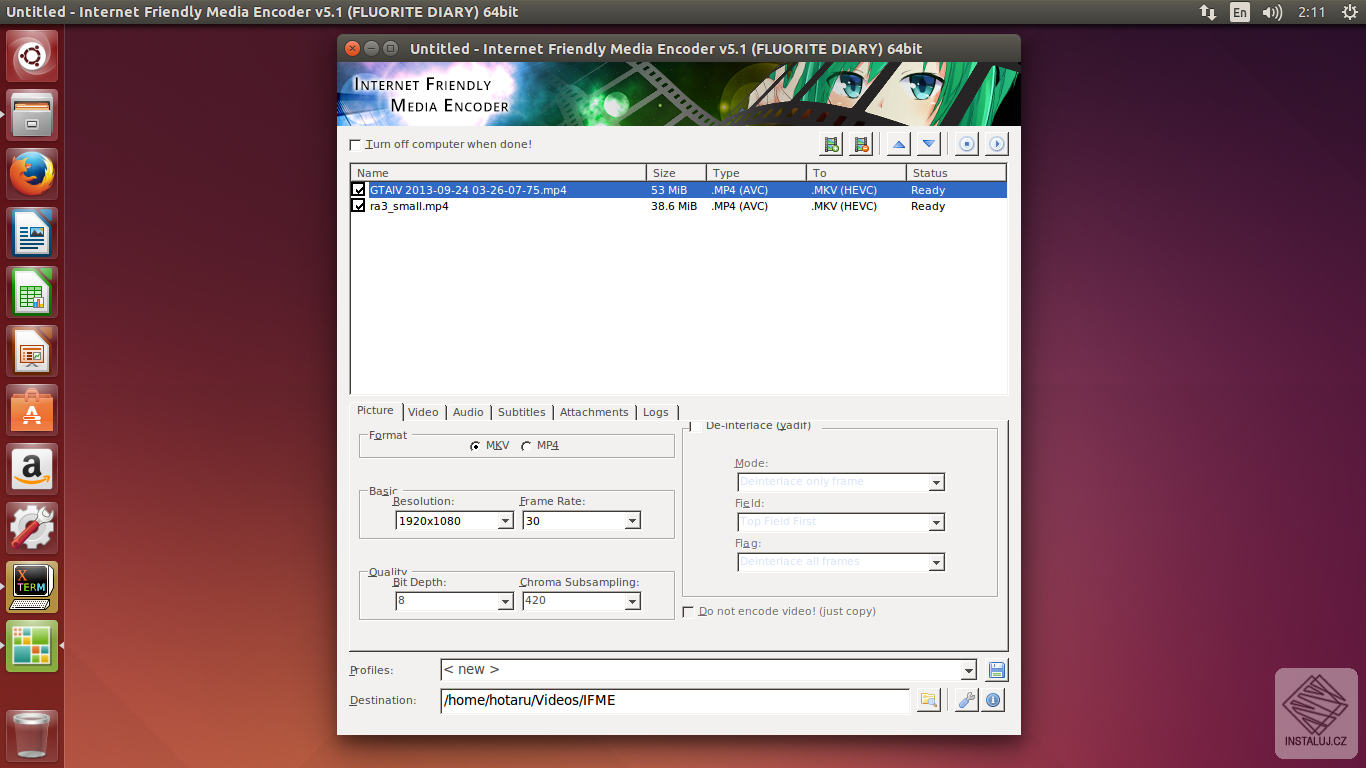Stop the encoding process
Viewport: 1366px width, 768px height.
[x=967, y=144]
